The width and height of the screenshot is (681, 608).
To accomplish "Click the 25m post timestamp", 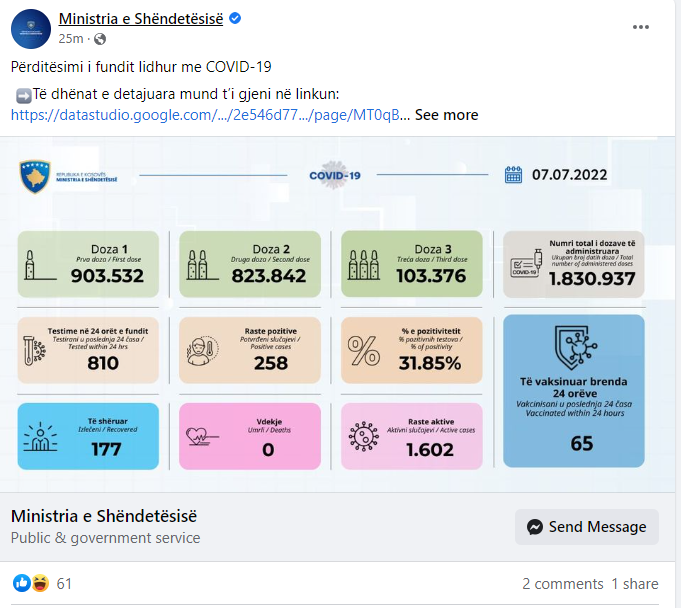I will tap(71, 39).
